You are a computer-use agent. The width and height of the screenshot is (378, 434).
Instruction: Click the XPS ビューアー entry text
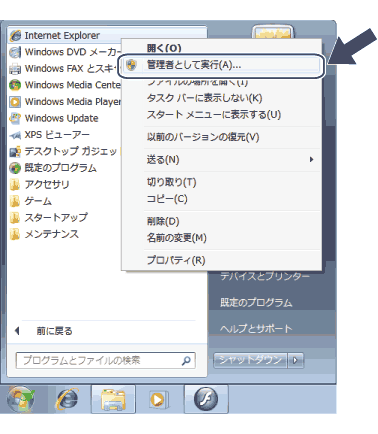coord(57,135)
